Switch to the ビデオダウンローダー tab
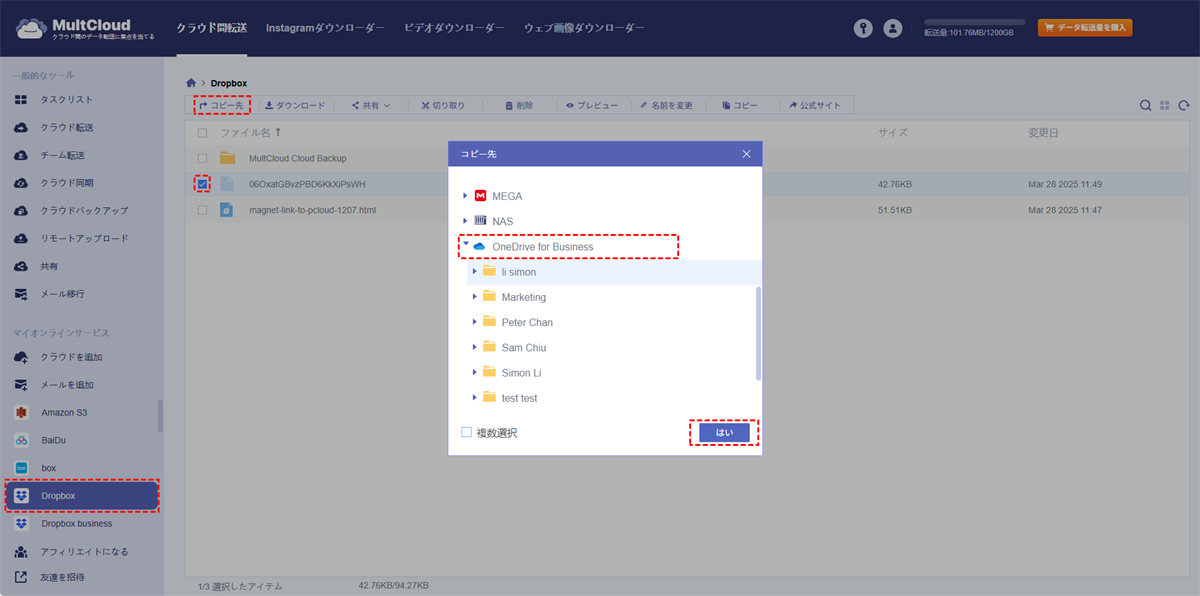The image size is (1200, 596). (454, 28)
